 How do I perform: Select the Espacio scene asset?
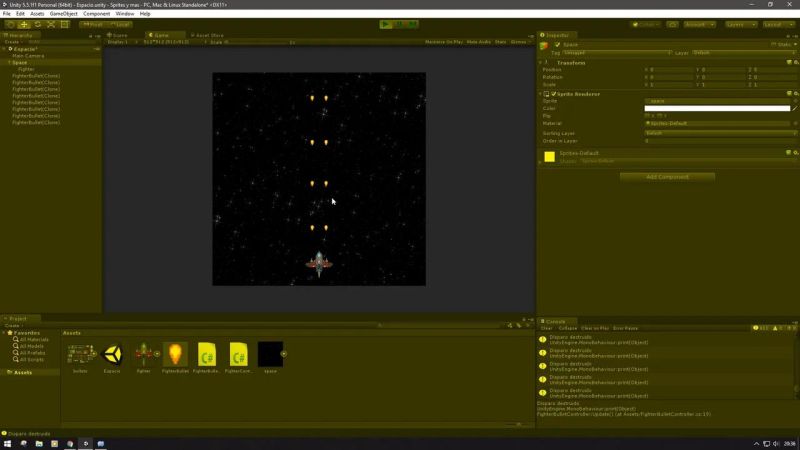pyautogui.click(x=112, y=358)
